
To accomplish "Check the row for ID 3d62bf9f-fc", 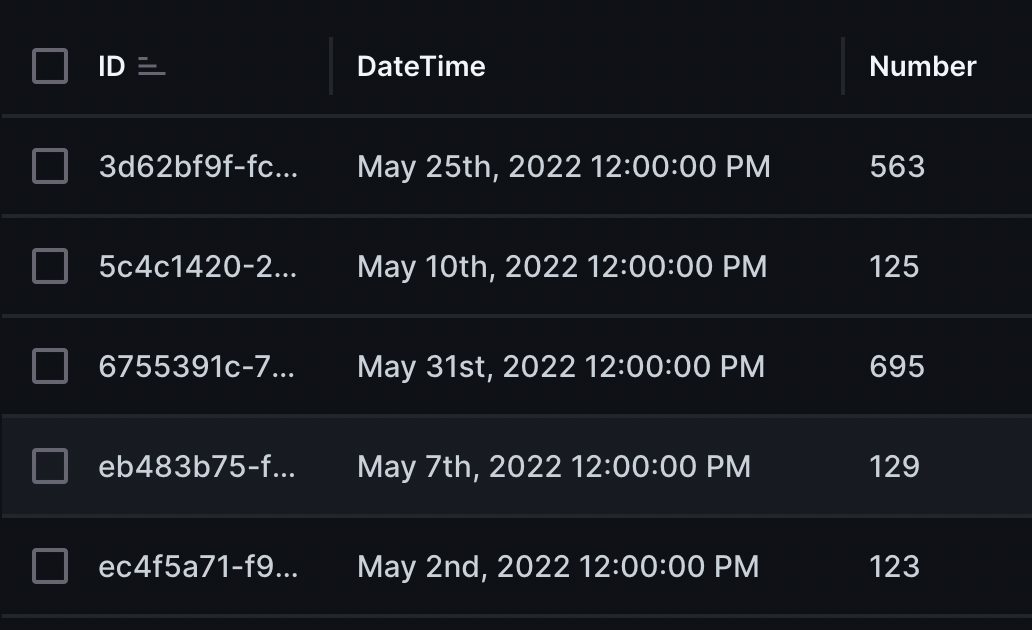I will coord(49,166).
